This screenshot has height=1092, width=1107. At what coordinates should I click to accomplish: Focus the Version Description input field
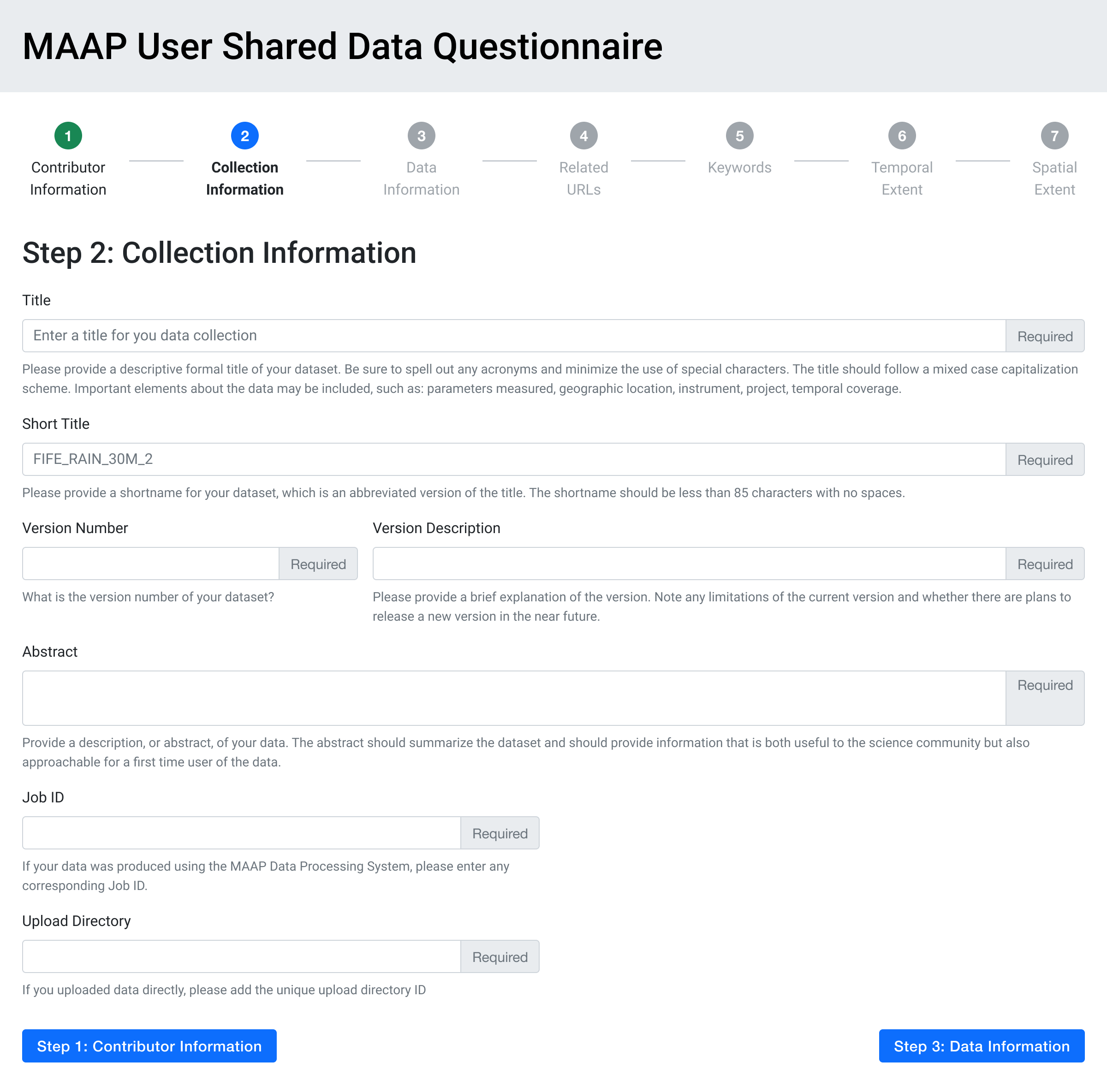[x=688, y=563]
